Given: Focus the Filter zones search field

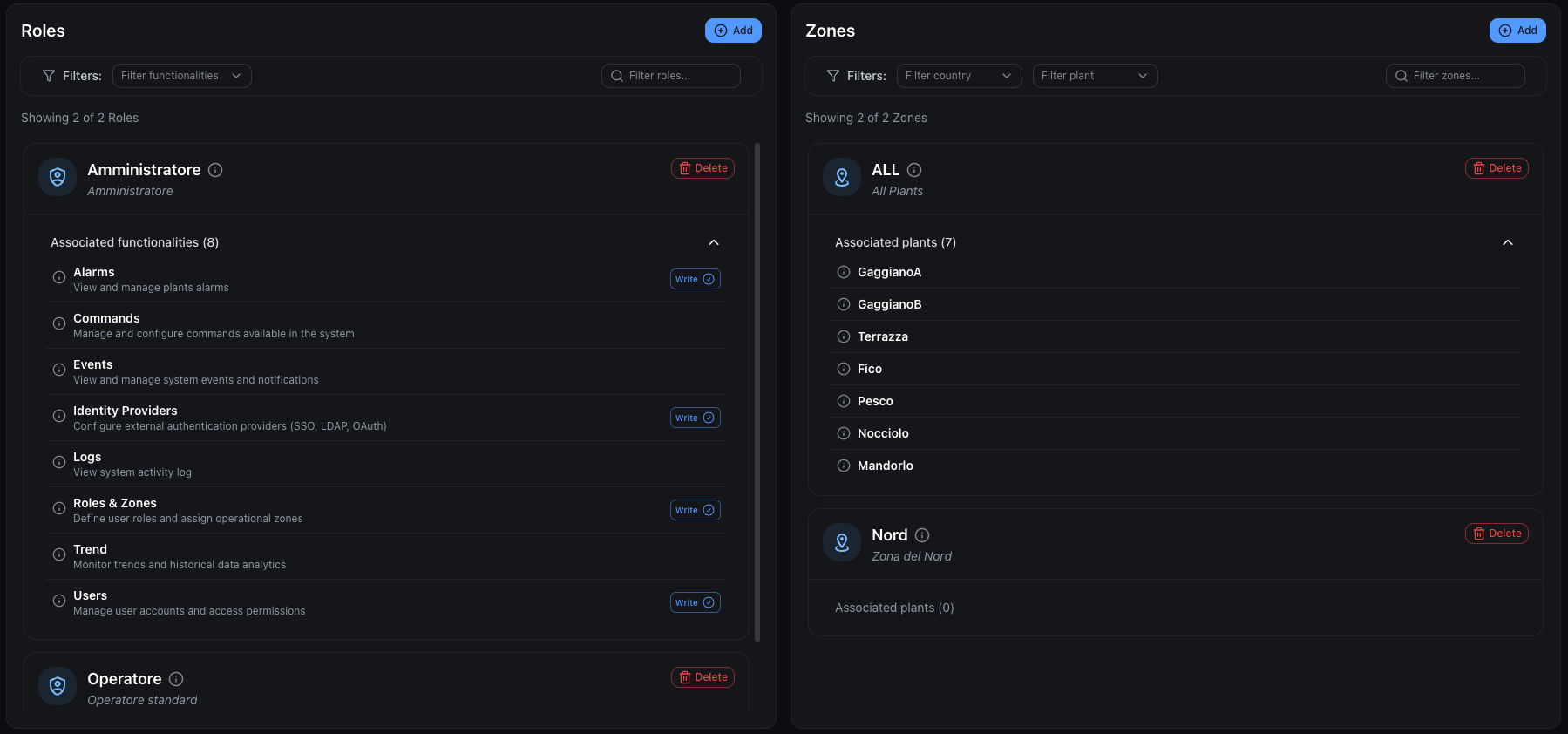Looking at the screenshot, I should click(x=1456, y=76).
